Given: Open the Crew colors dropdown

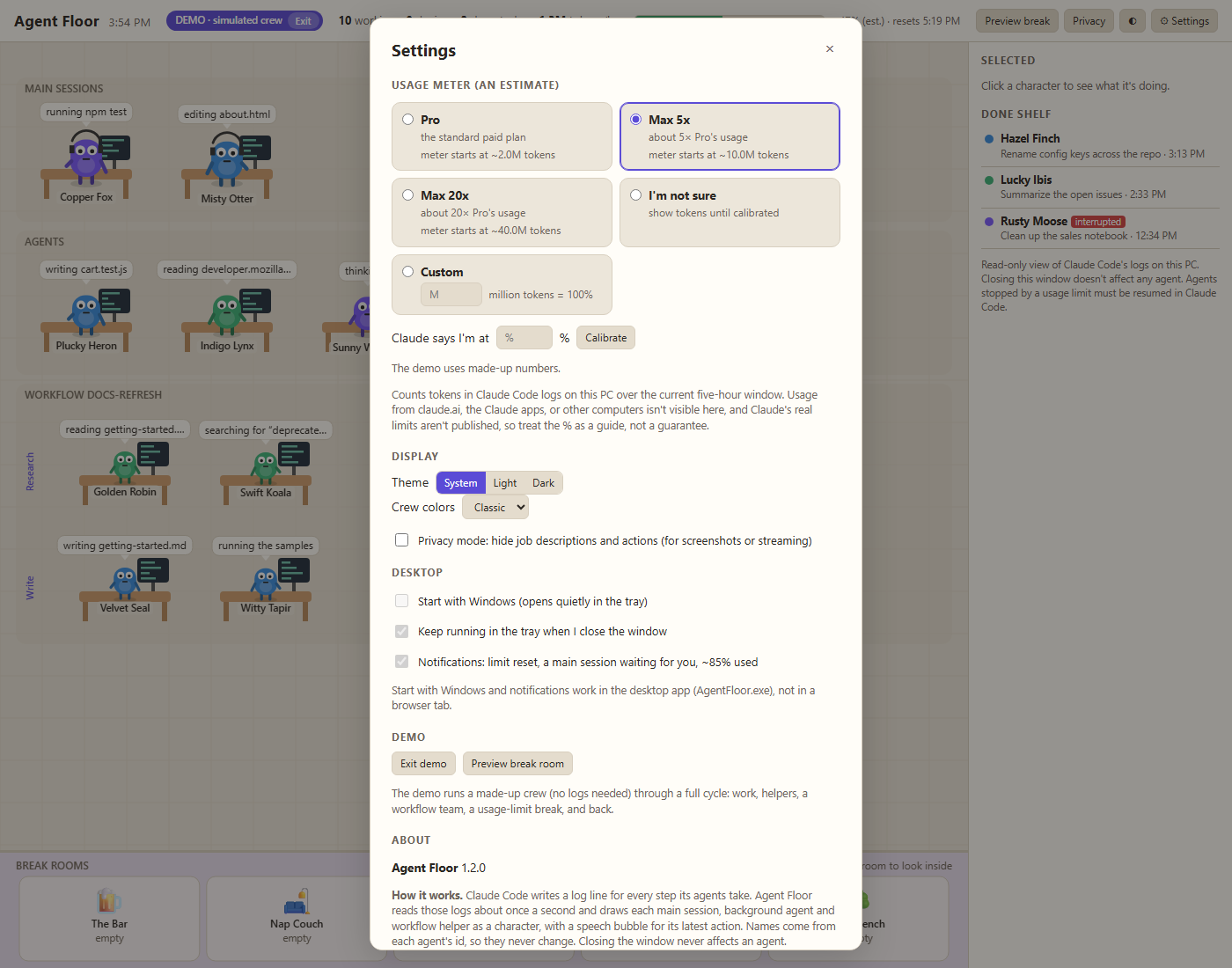Looking at the screenshot, I should [495, 508].
